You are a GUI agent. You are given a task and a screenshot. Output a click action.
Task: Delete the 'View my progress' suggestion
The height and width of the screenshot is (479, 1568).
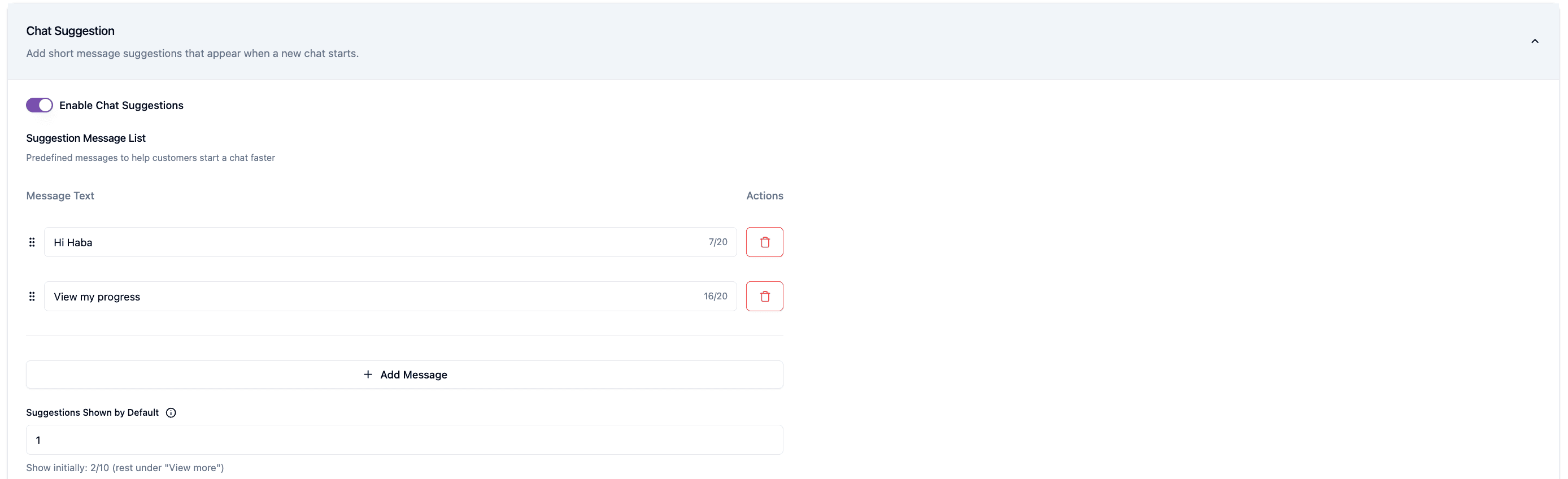[x=765, y=297]
